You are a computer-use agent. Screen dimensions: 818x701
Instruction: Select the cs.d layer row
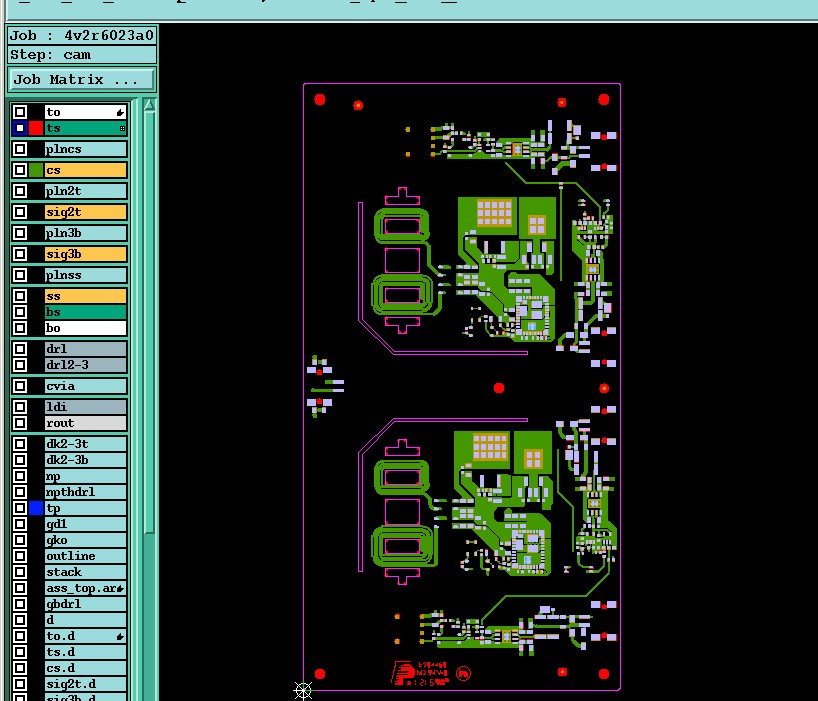[86, 668]
